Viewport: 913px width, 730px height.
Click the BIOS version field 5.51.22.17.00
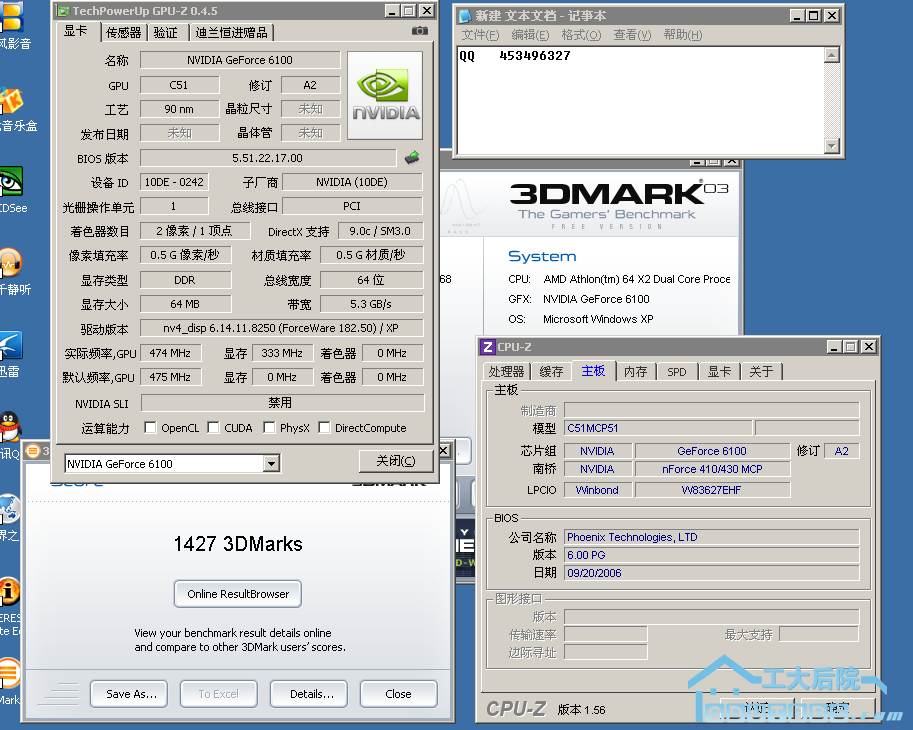point(268,158)
